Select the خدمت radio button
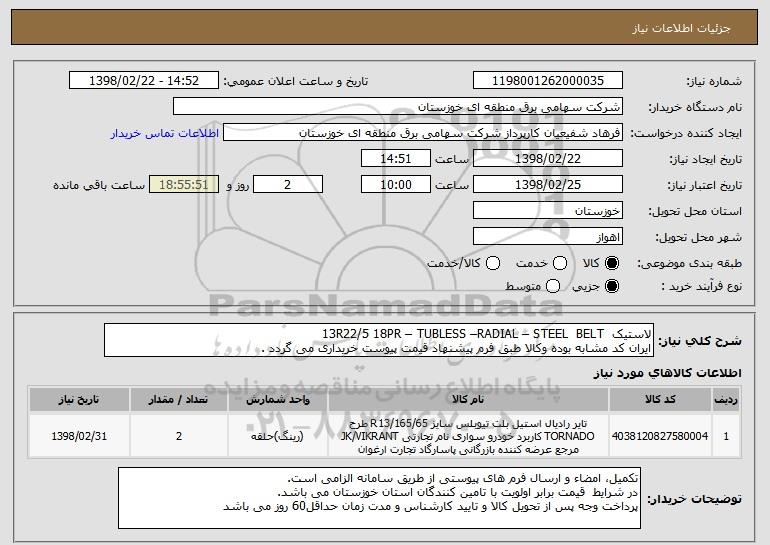This screenshot has height=545, width=770. tap(560, 263)
